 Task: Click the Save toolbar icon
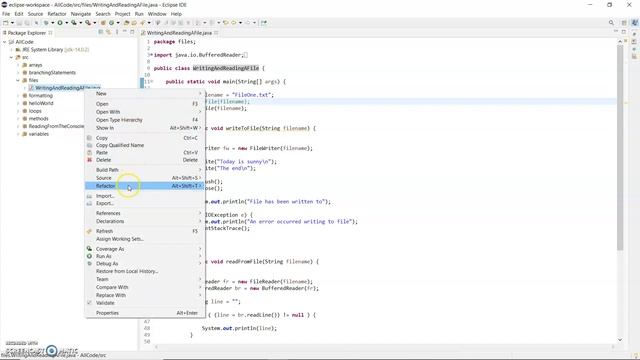tap(19, 23)
